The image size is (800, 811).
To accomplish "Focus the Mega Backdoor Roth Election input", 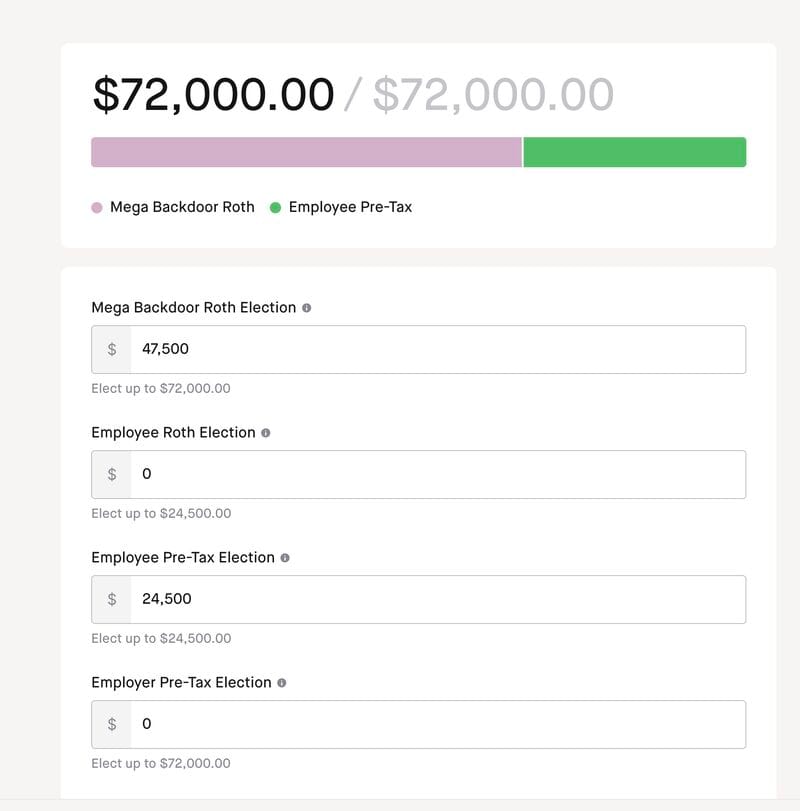I will pos(438,349).
